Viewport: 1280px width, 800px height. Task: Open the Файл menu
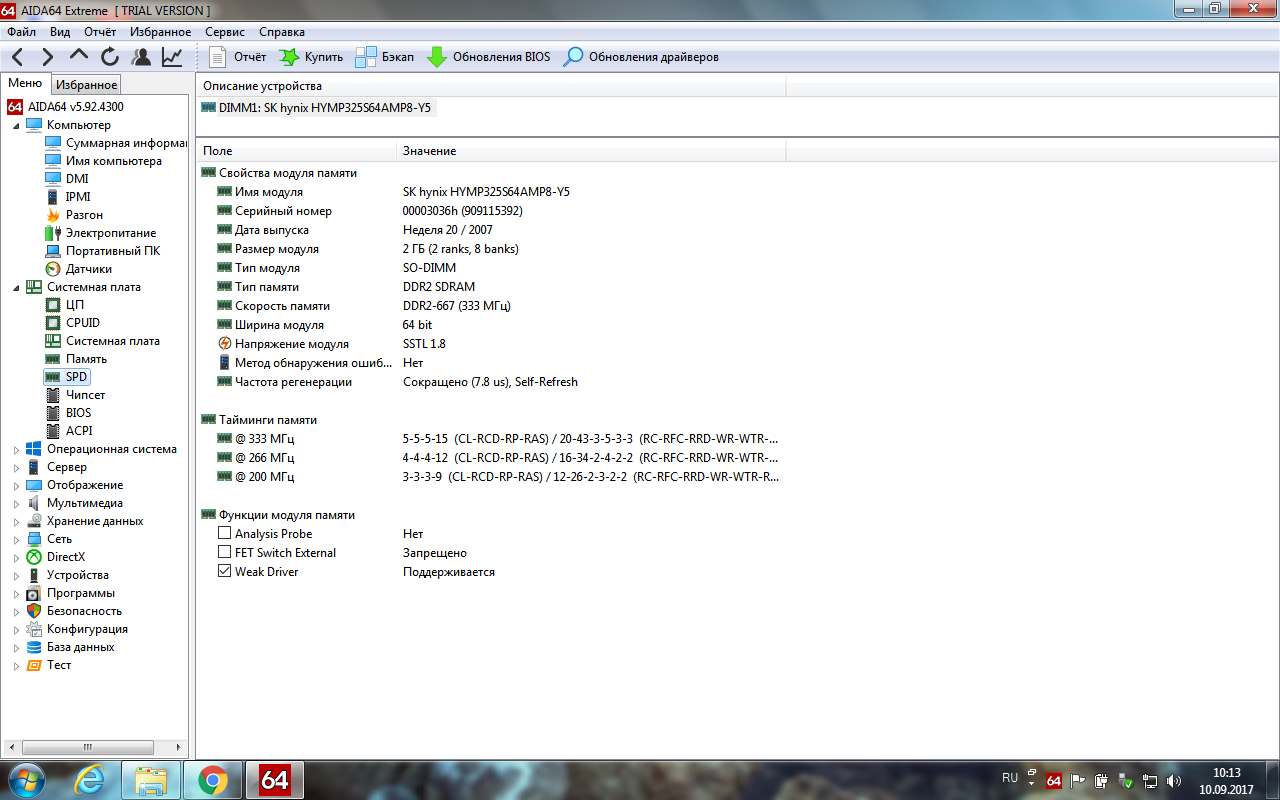[x=21, y=32]
